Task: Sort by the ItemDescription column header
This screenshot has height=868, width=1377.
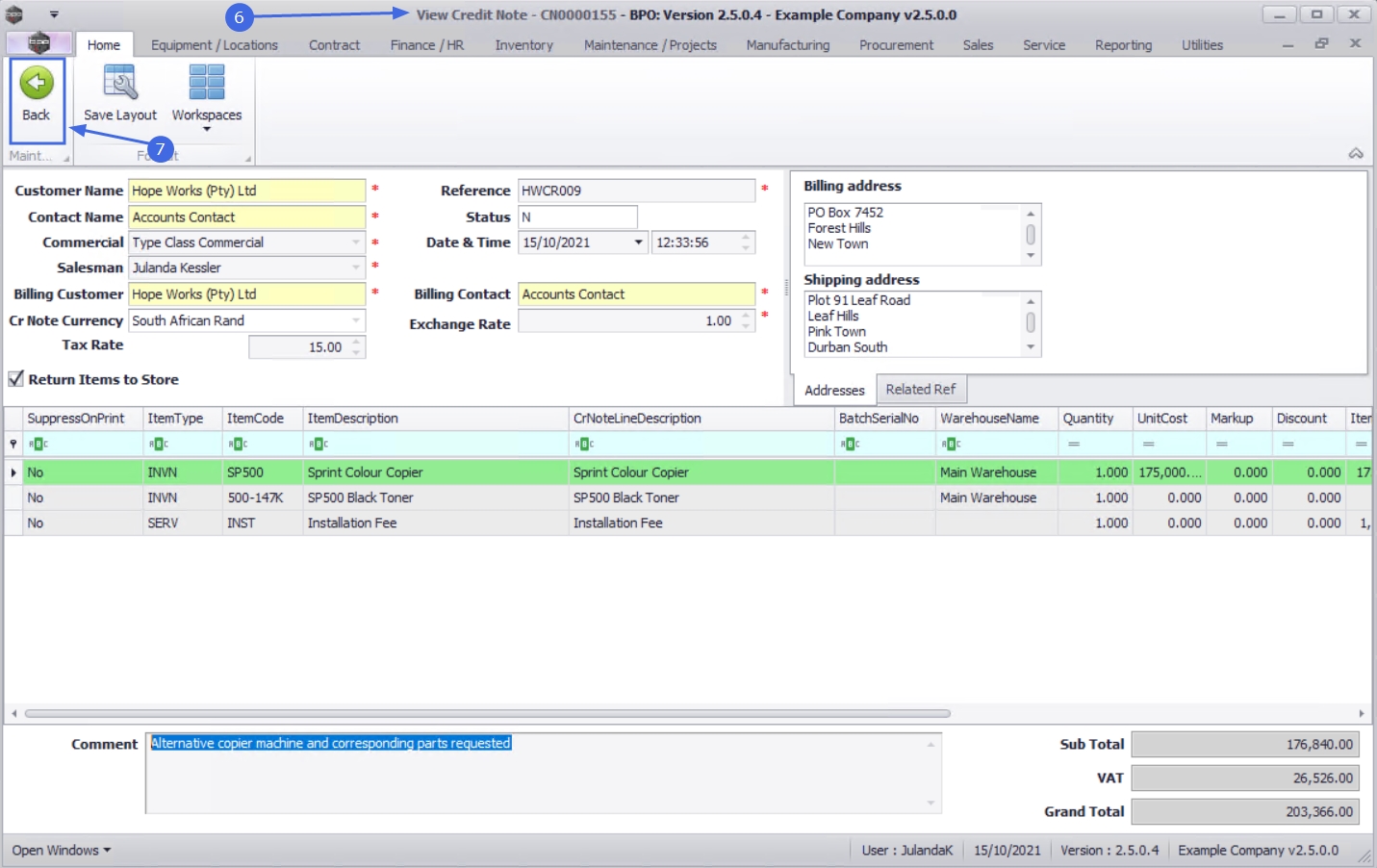Action: [x=436, y=419]
